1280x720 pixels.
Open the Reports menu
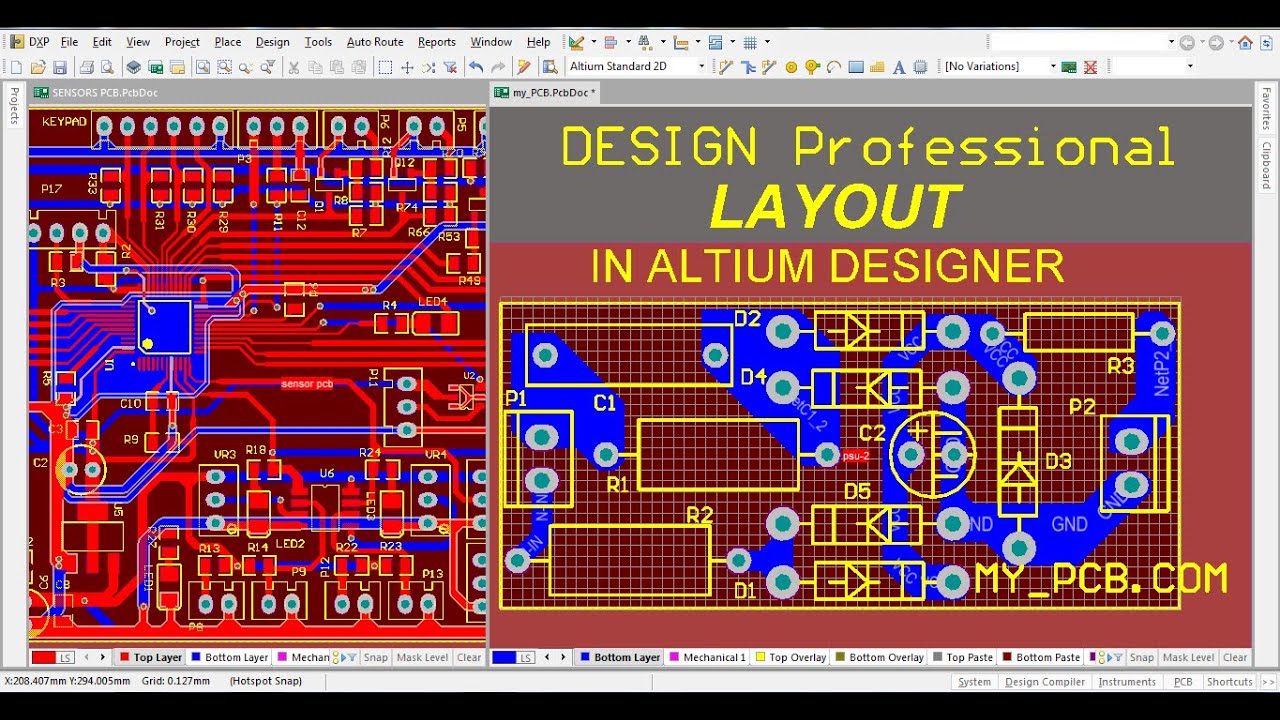pyautogui.click(x=437, y=42)
